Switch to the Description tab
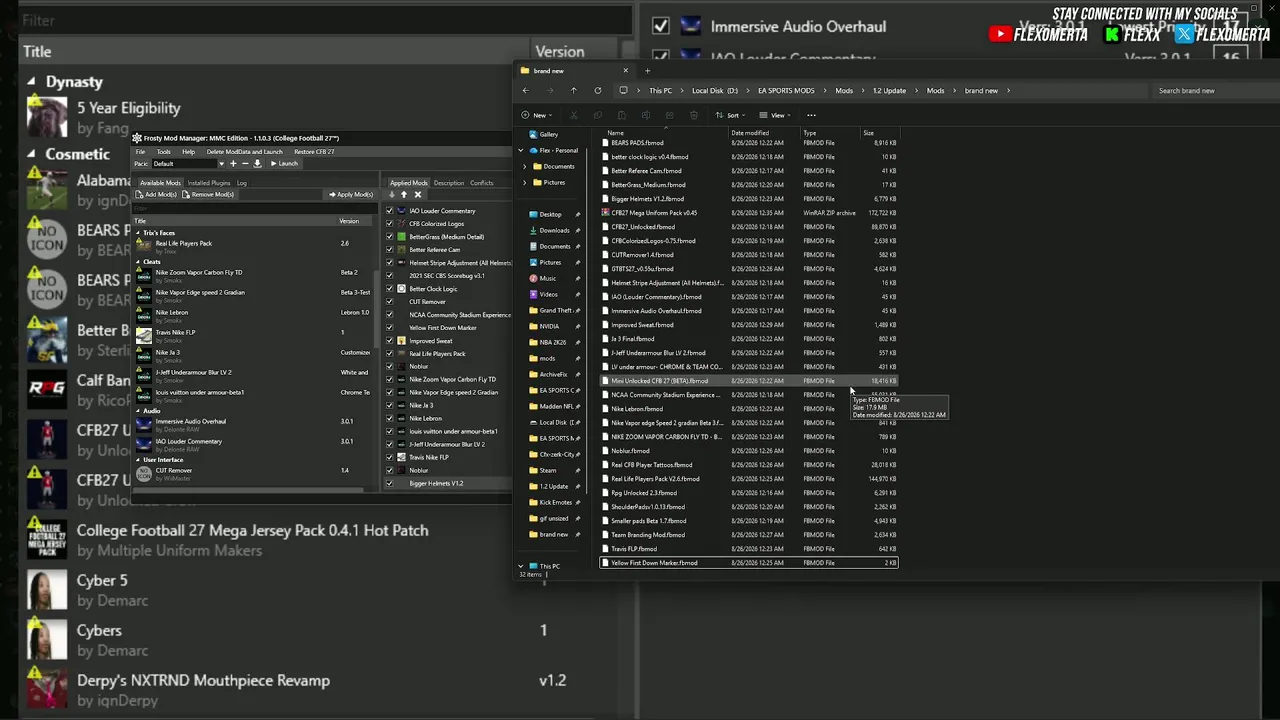The image size is (1280, 720). [449, 183]
